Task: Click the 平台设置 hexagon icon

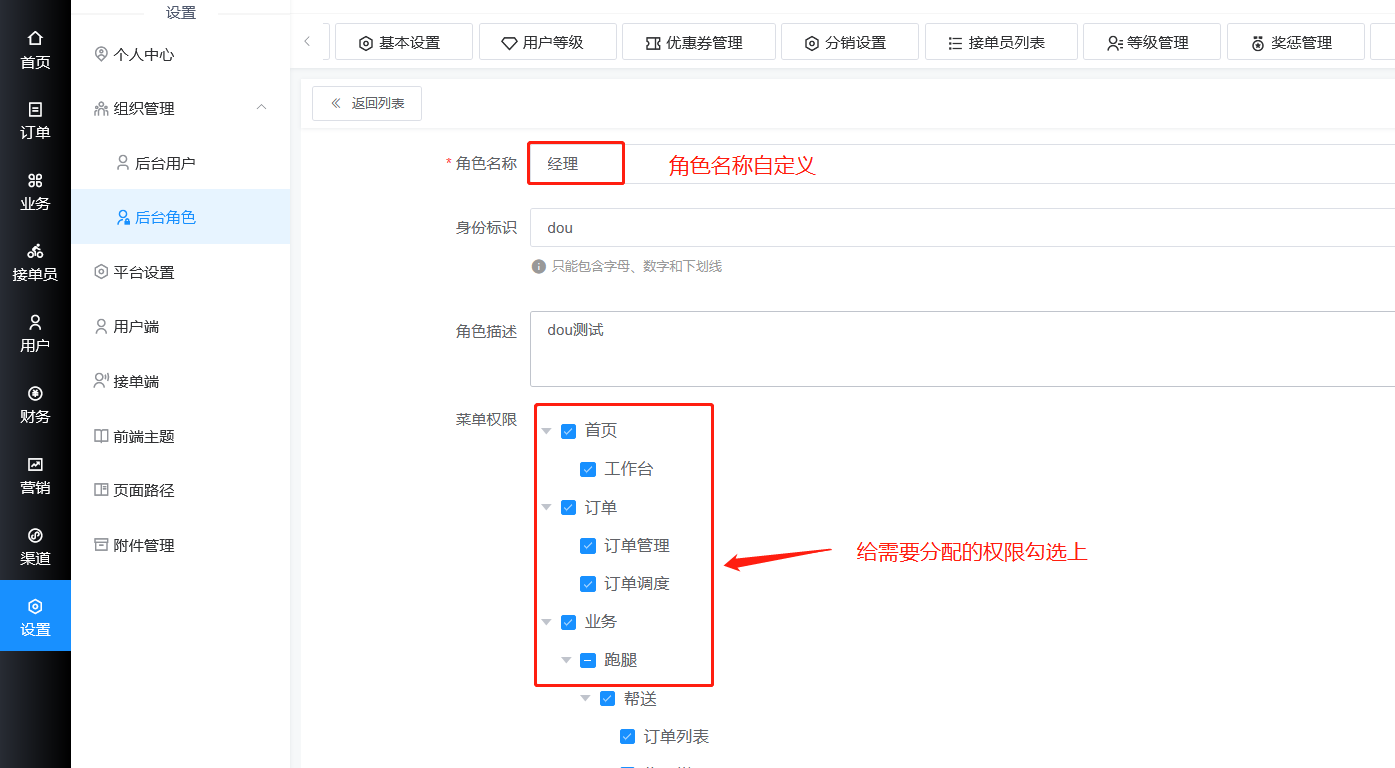Action: [x=101, y=271]
